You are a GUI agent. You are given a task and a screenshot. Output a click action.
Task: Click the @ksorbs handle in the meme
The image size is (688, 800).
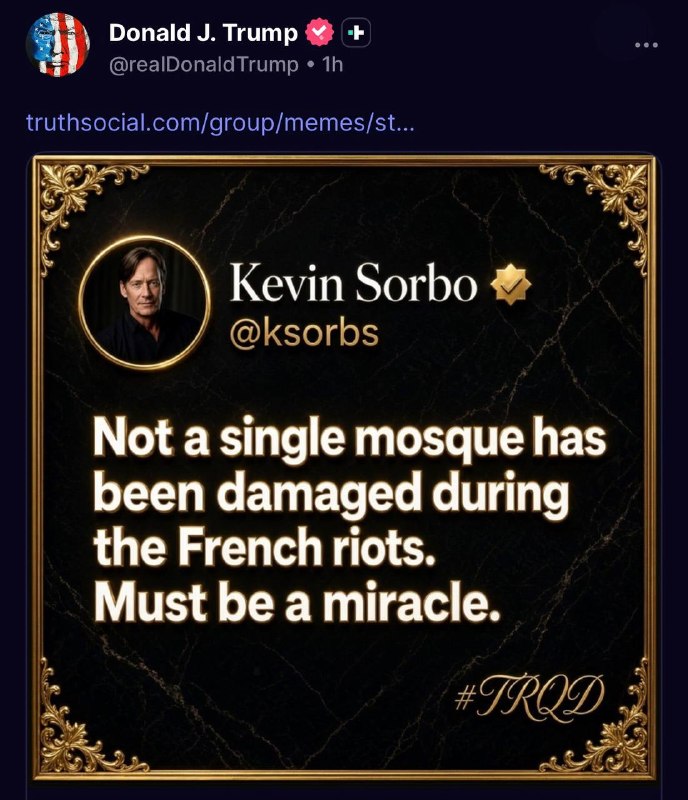click(304, 333)
